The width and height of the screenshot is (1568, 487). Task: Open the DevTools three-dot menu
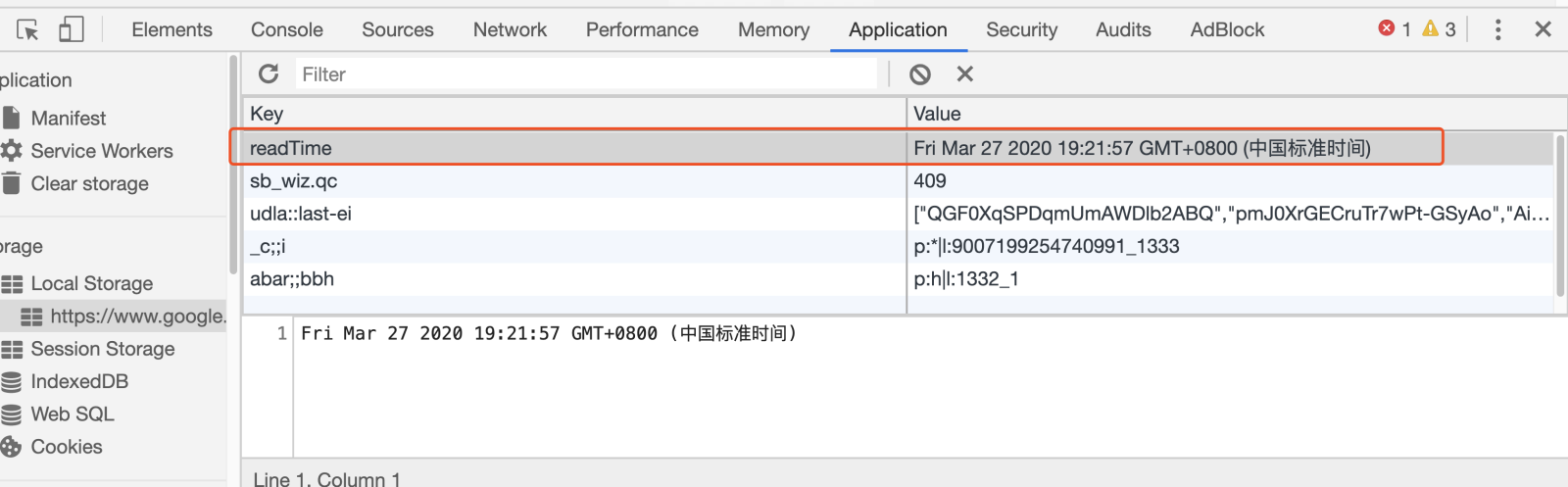click(x=1497, y=29)
